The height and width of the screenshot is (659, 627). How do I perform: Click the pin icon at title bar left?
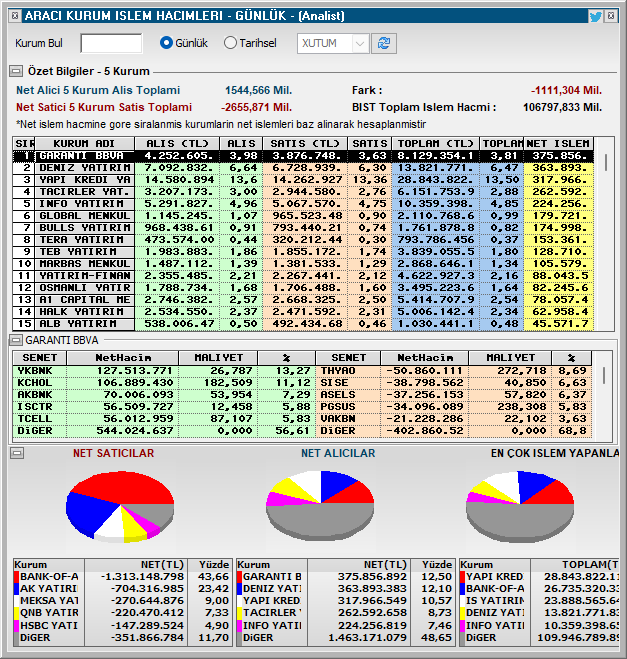coord(15,16)
